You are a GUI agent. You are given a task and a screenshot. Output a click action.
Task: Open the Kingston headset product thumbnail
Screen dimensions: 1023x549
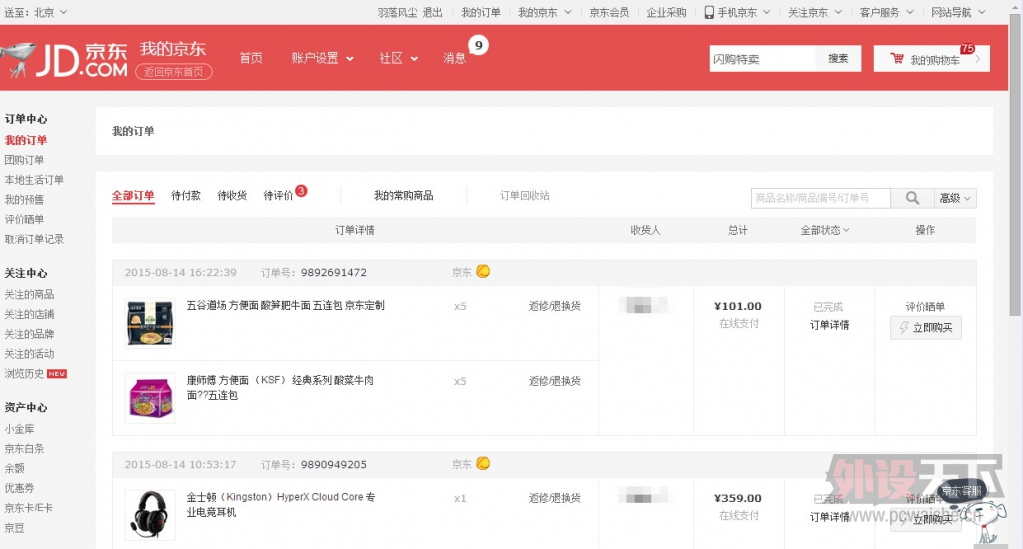(x=150, y=514)
